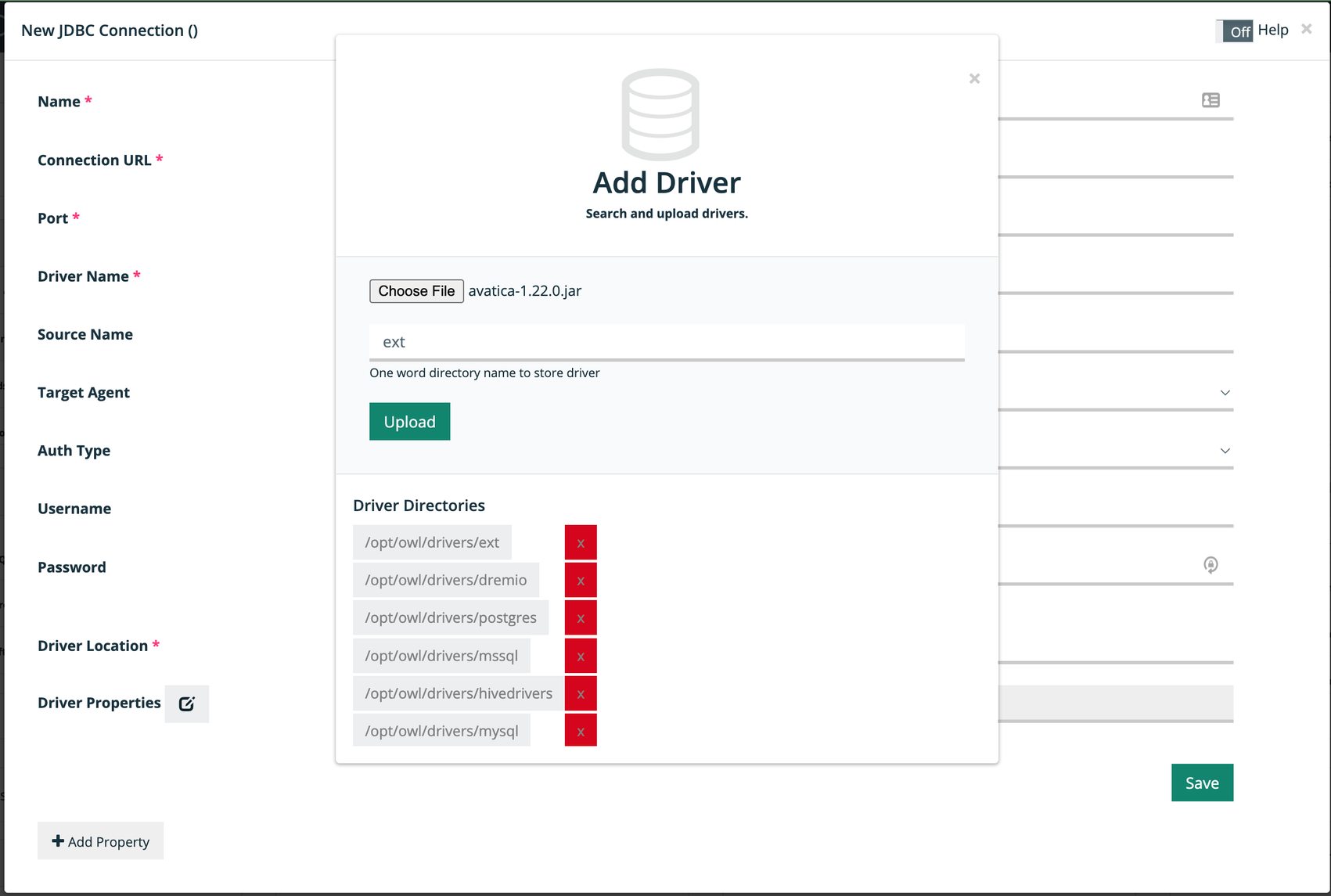Click the encryption lock icon near the Password field
1331x896 pixels.
pos(1210,565)
